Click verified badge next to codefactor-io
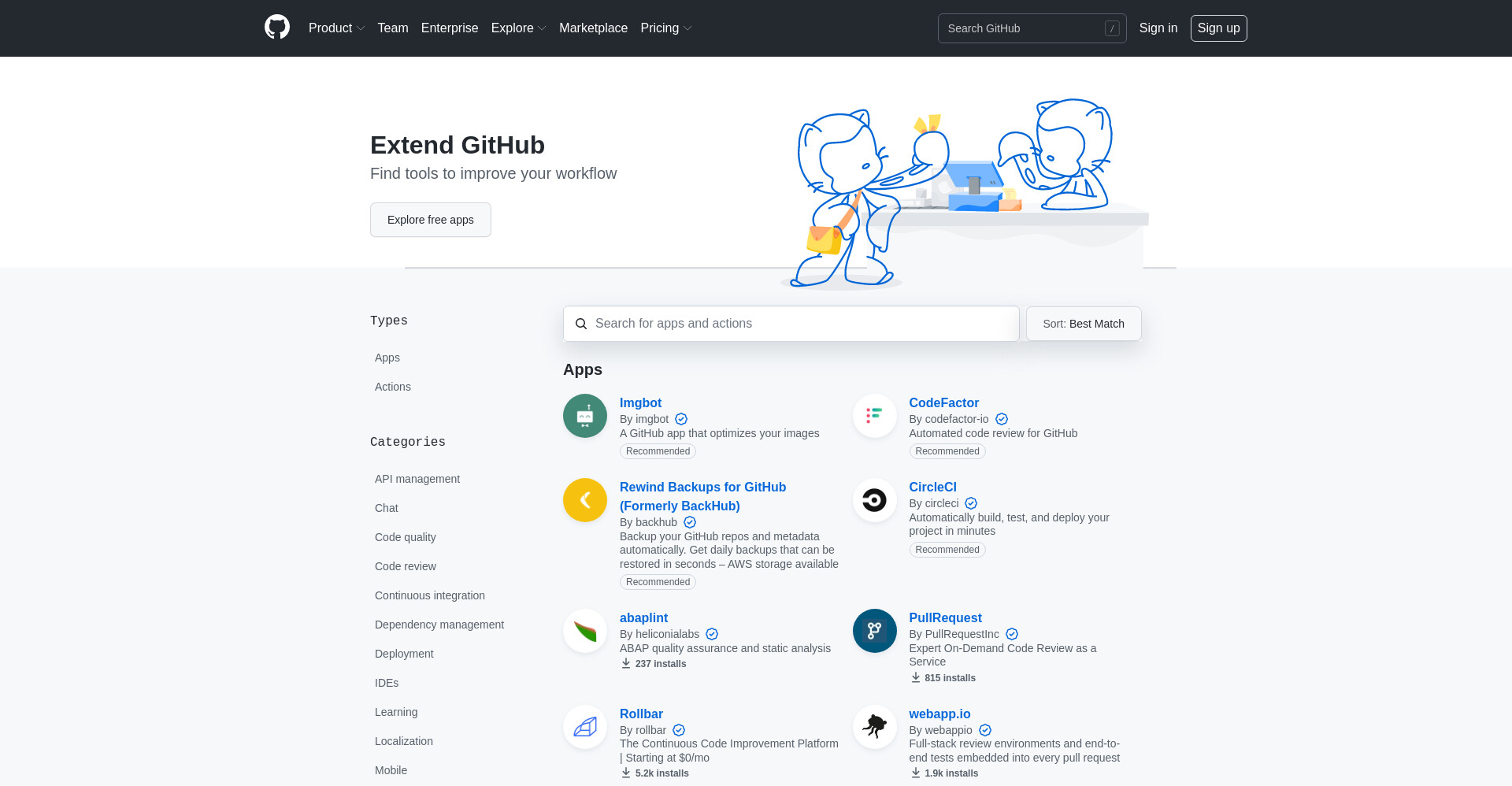Viewport: 1512px width, 786px height. [1002, 419]
